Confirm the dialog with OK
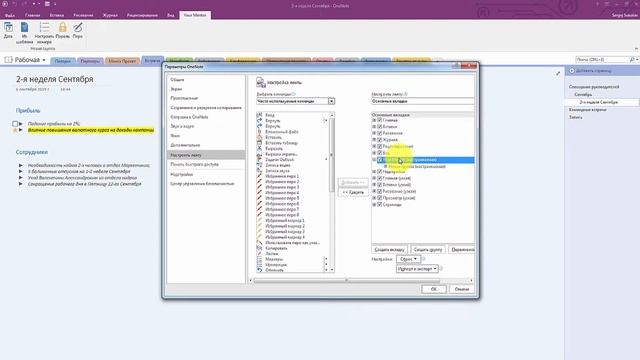Image resolution: width=640 pixels, height=360 pixels. pos(433,289)
